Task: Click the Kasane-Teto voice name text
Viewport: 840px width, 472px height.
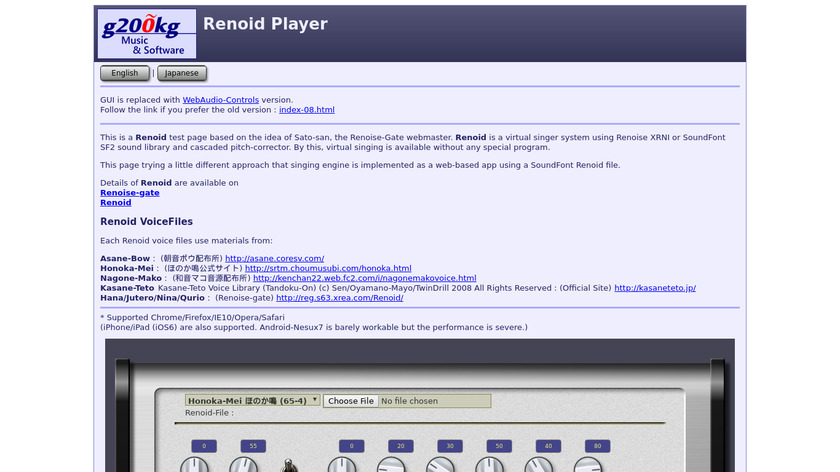Action: [x=127, y=288]
